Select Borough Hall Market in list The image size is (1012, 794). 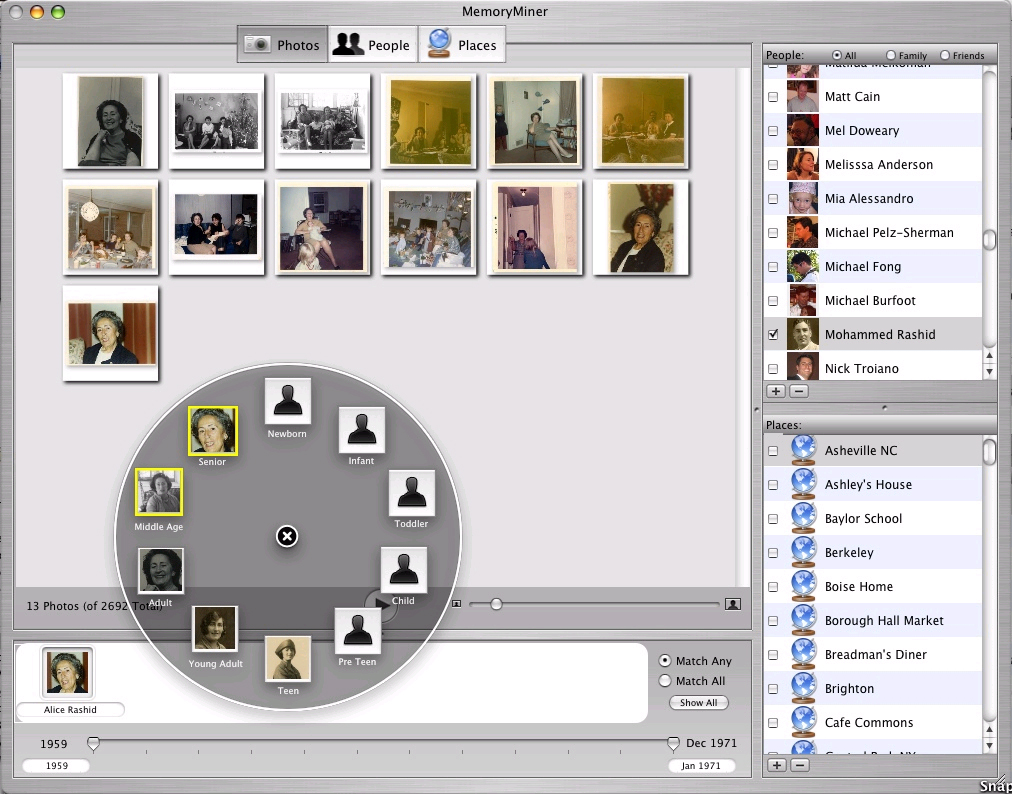tap(873, 620)
